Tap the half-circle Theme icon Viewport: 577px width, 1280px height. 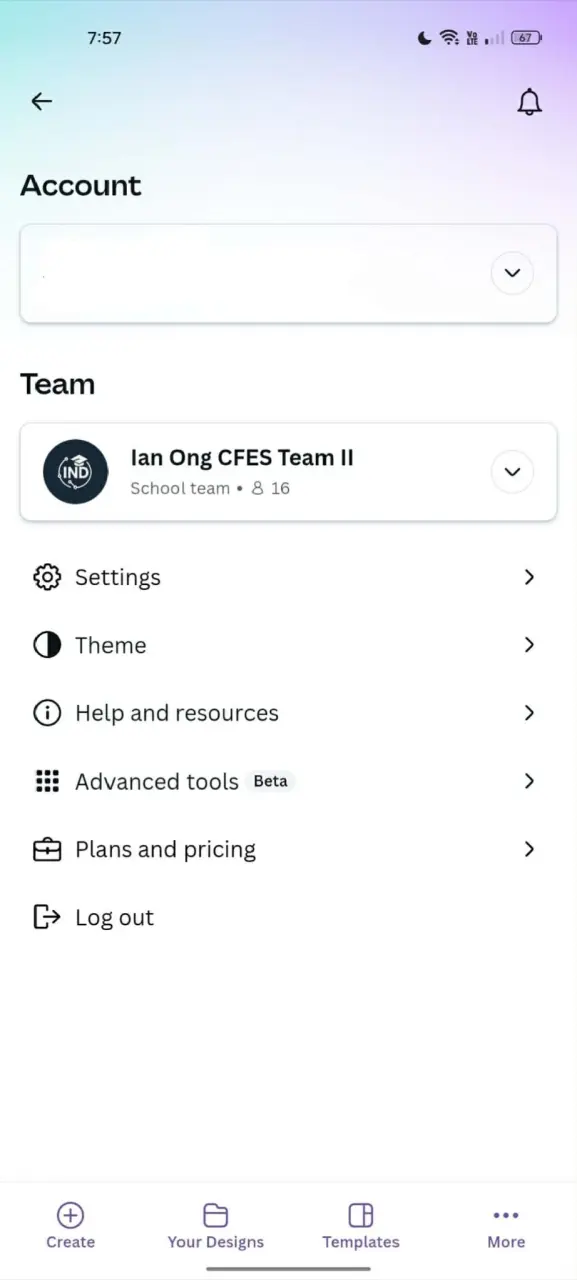pos(47,645)
